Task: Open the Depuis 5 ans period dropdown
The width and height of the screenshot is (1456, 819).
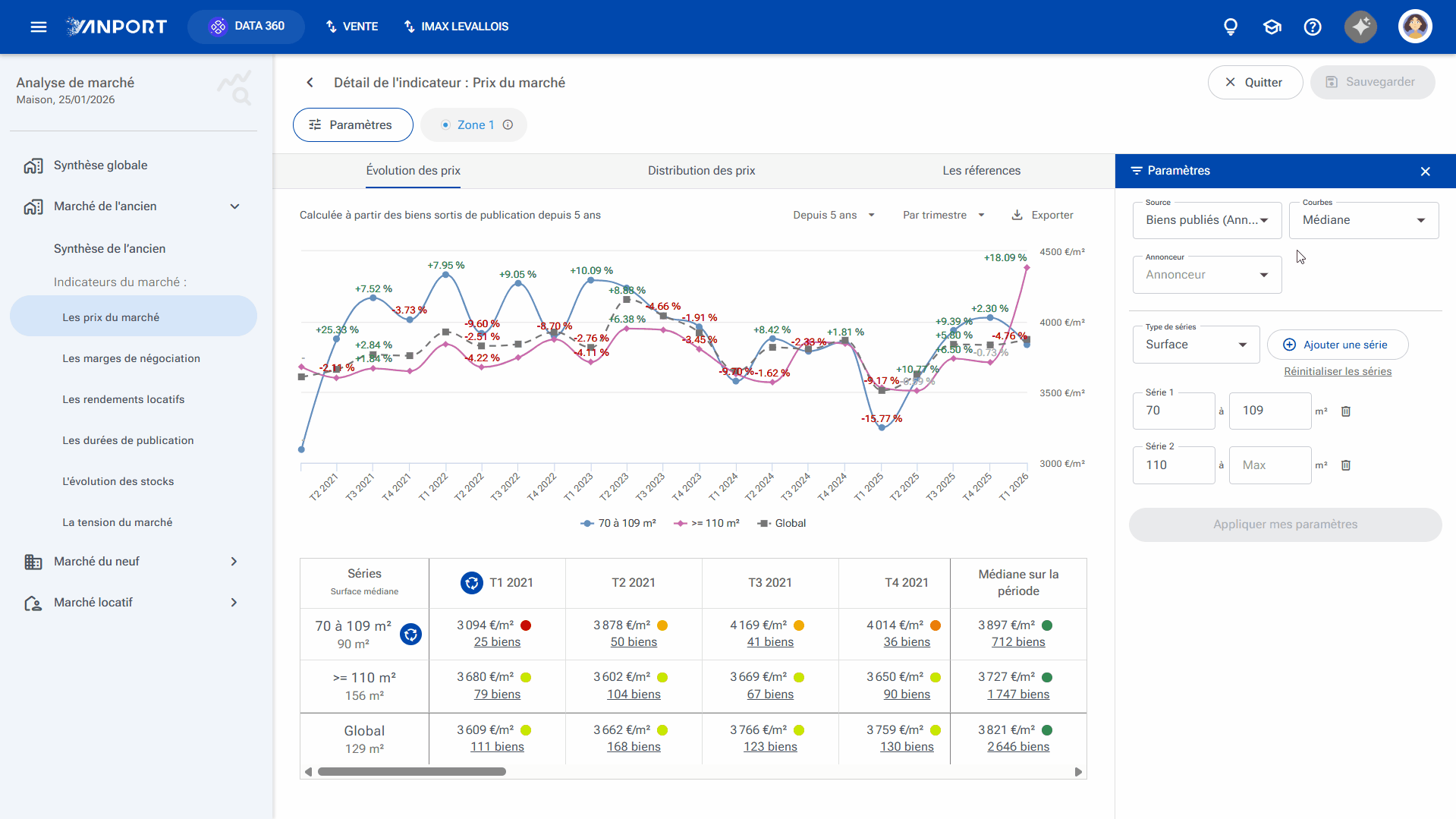Action: click(x=834, y=215)
